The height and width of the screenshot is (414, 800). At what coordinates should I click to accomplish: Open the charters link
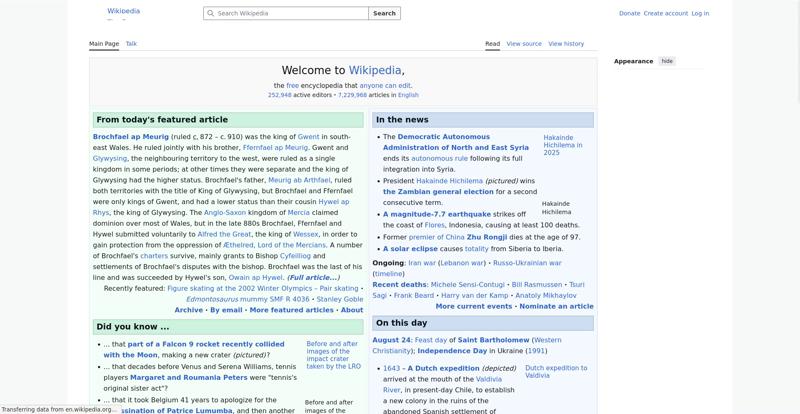point(154,256)
